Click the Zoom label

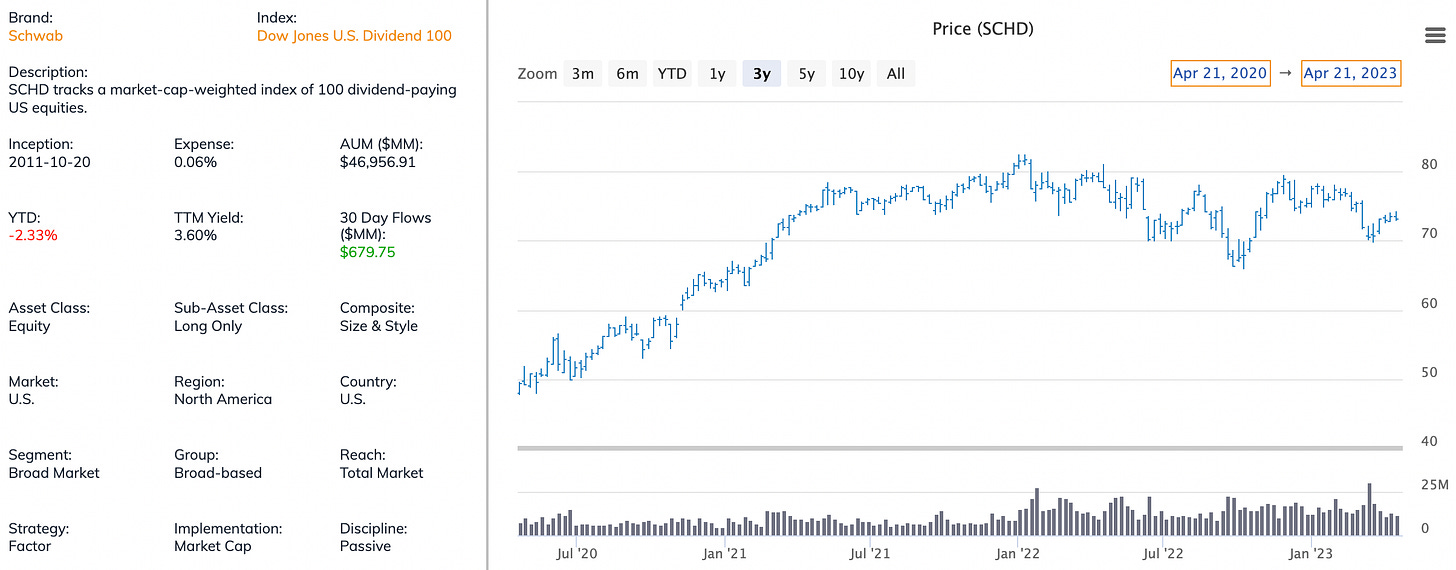pos(537,74)
